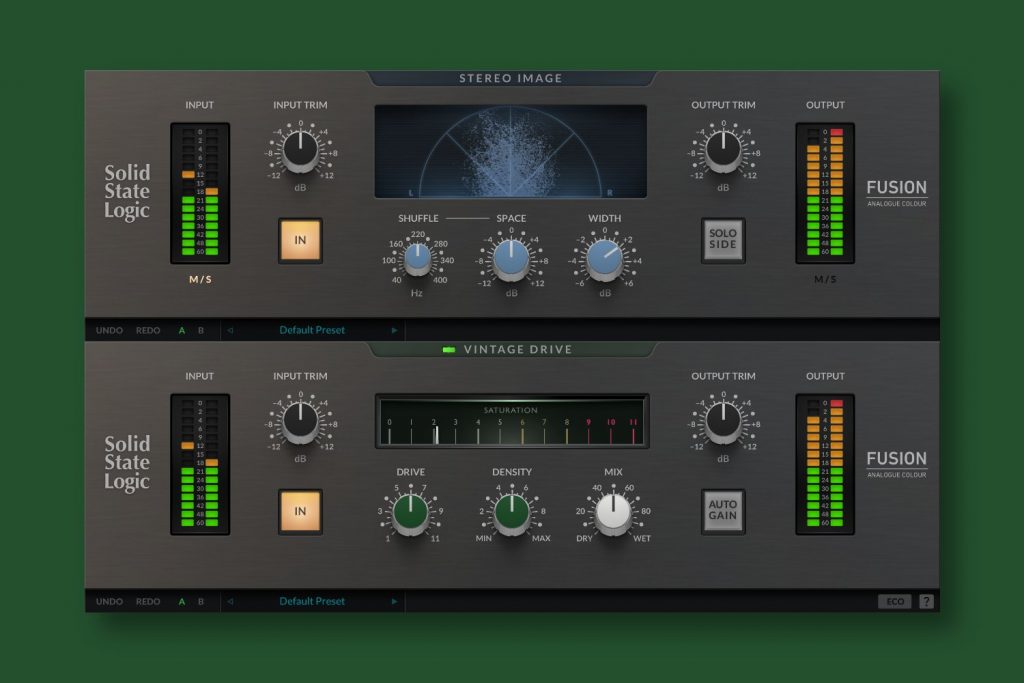1024x683 pixels.
Task: Click the FUSION logo in Vintage Drive plugin
Action: (897, 463)
